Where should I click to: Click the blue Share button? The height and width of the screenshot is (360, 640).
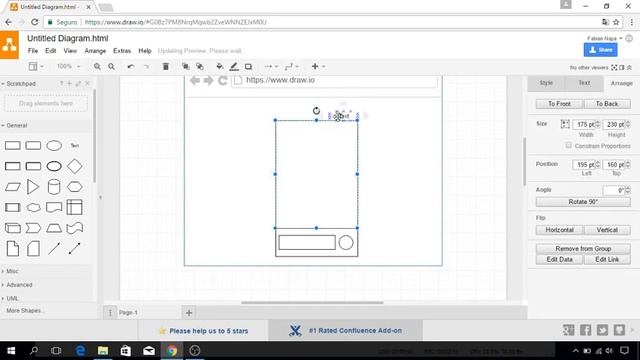[x=600, y=50]
